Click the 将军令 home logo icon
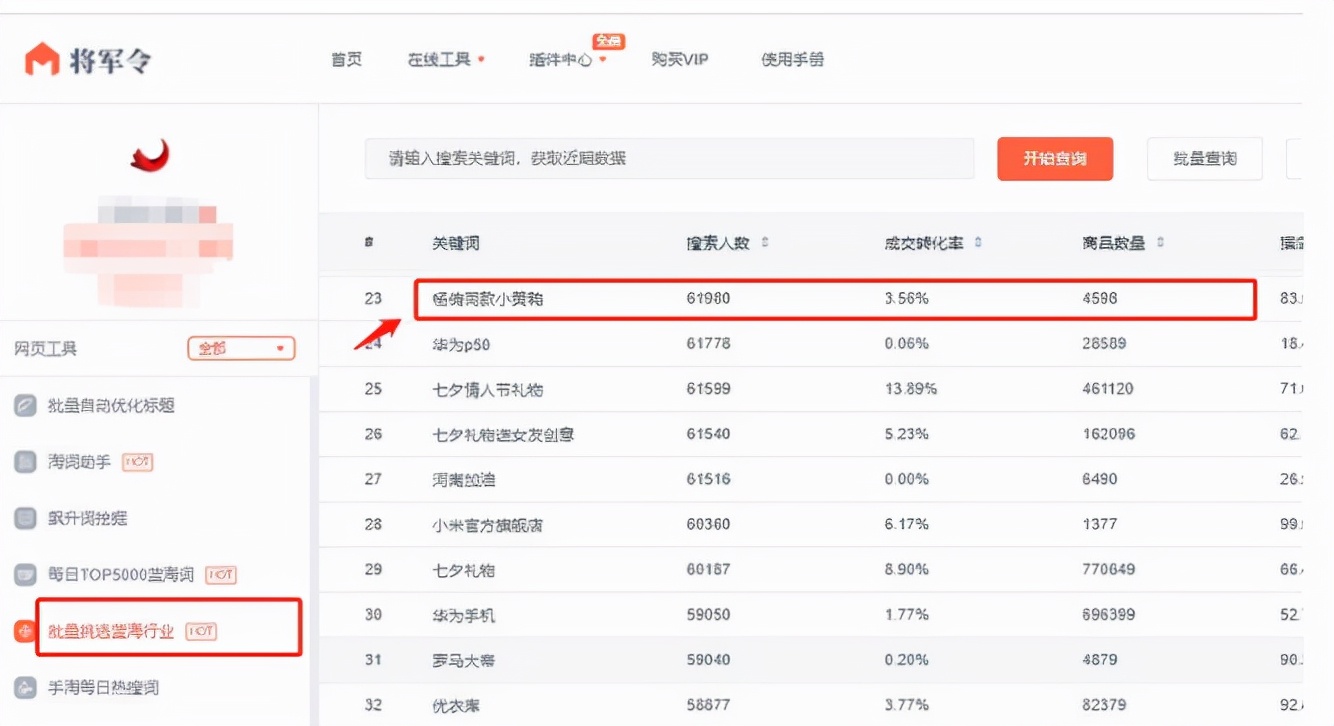Image resolution: width=1334 pixels, height=726 pixels. click(42, 58)
